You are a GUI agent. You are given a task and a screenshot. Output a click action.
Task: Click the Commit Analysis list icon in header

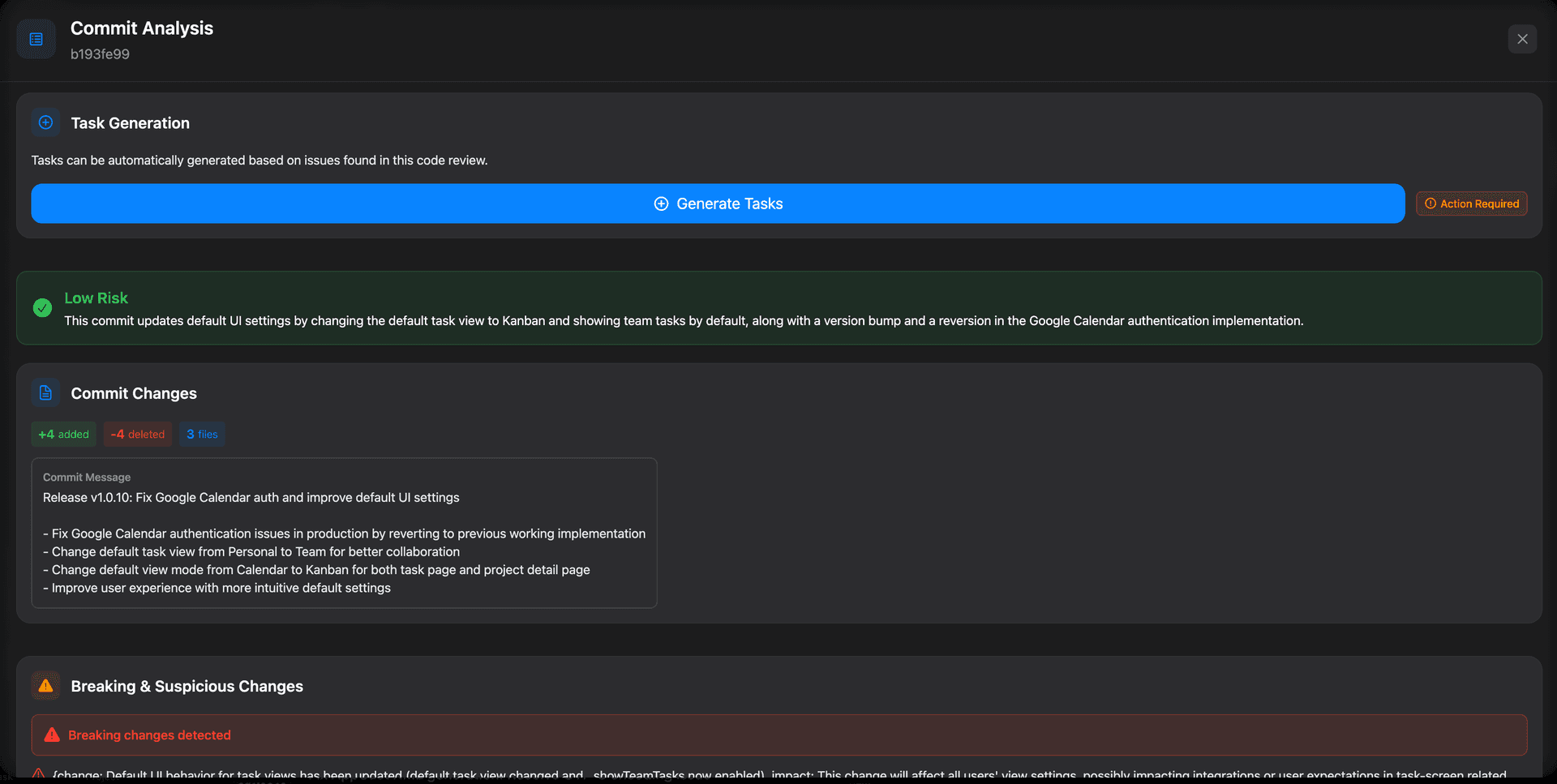36,39
